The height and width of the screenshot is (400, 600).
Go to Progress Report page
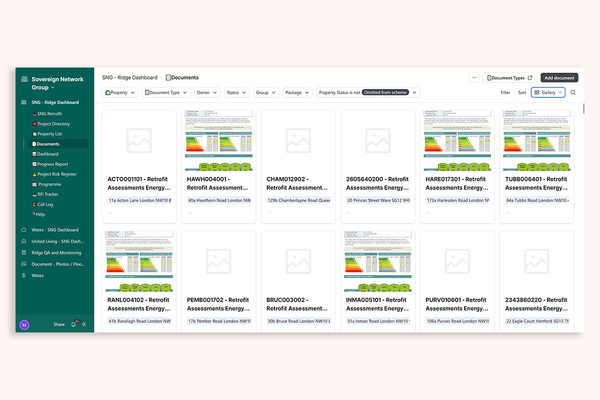pyautogui.click(x=53, y=164)
